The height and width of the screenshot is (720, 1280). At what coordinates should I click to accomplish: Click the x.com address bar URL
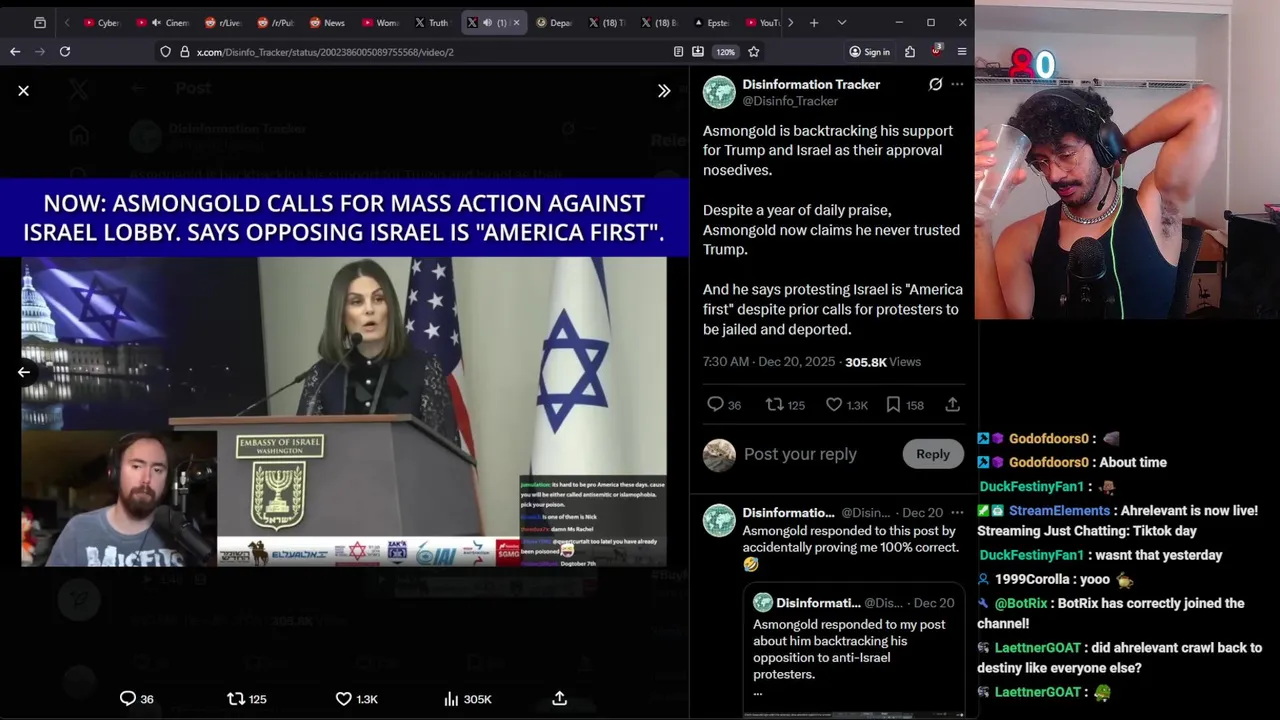click(325, 52)
